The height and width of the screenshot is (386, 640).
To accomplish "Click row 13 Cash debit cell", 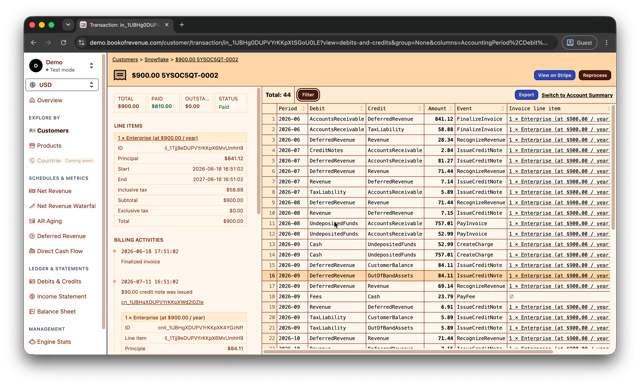I will (x=337, y=244).
